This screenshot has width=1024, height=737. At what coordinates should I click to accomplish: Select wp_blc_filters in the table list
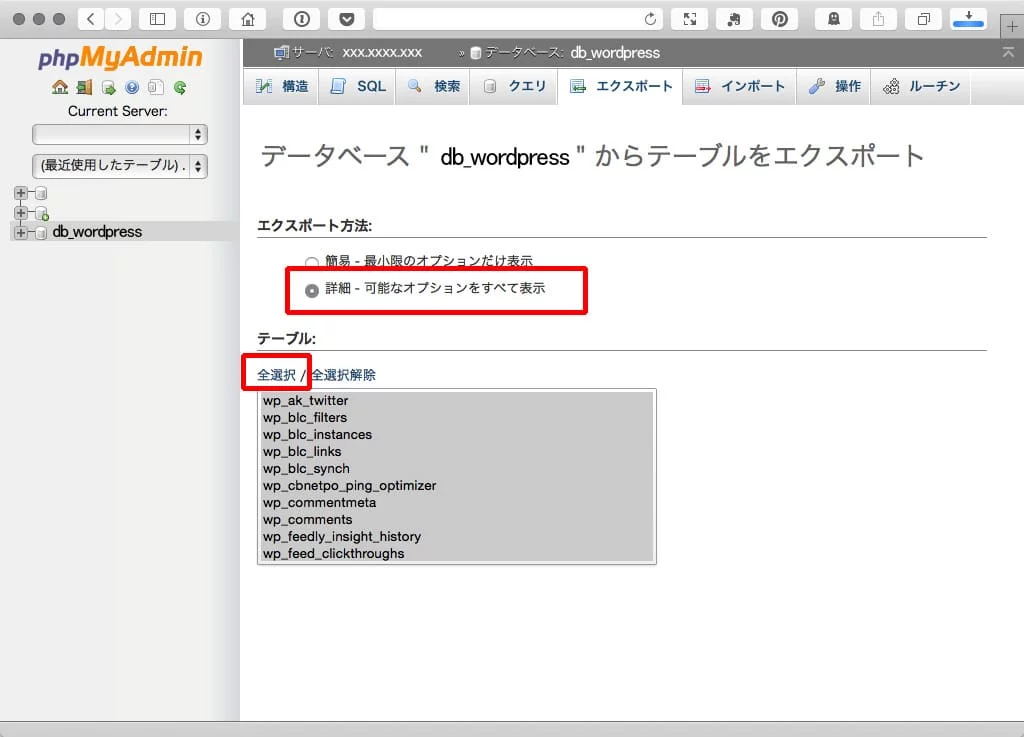coord(456,417)
